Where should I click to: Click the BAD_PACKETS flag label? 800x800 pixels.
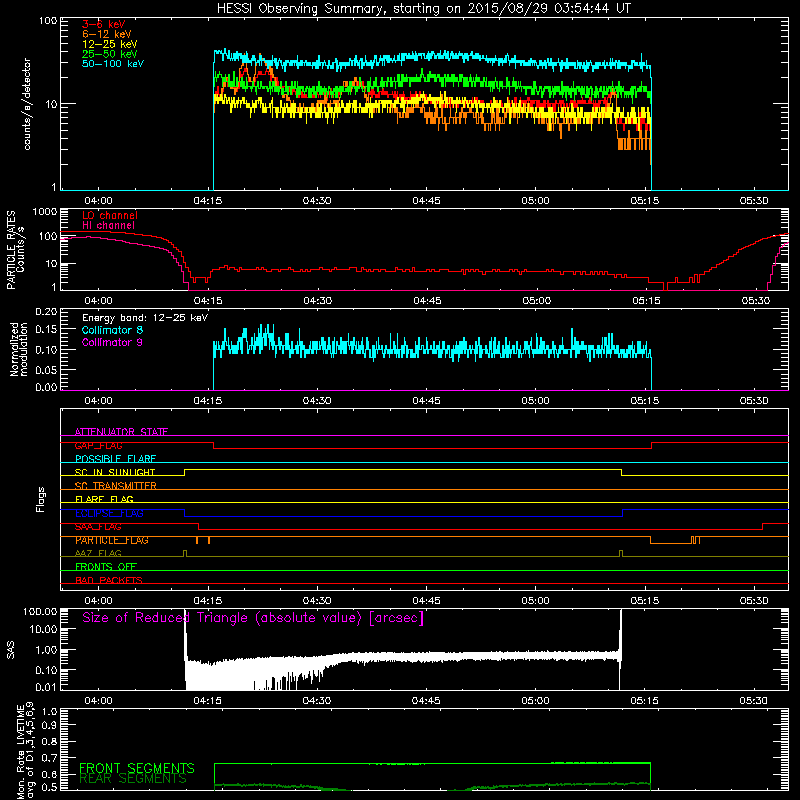click(x=109, y=580)
